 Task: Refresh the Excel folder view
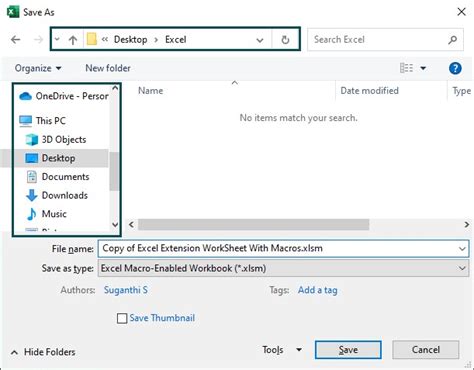[285, 40]
